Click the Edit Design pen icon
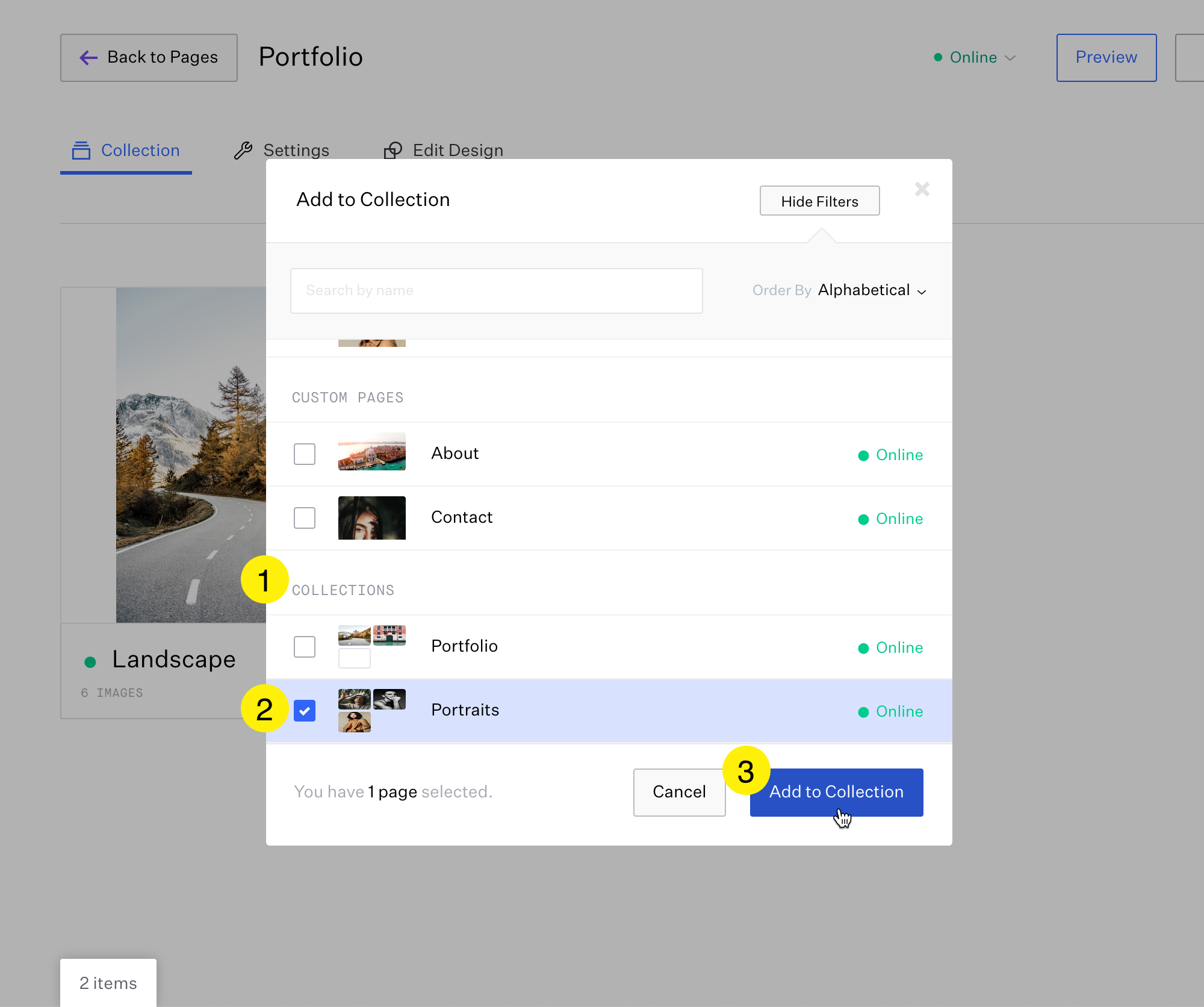1204x1007 pixels. (393, 150)
